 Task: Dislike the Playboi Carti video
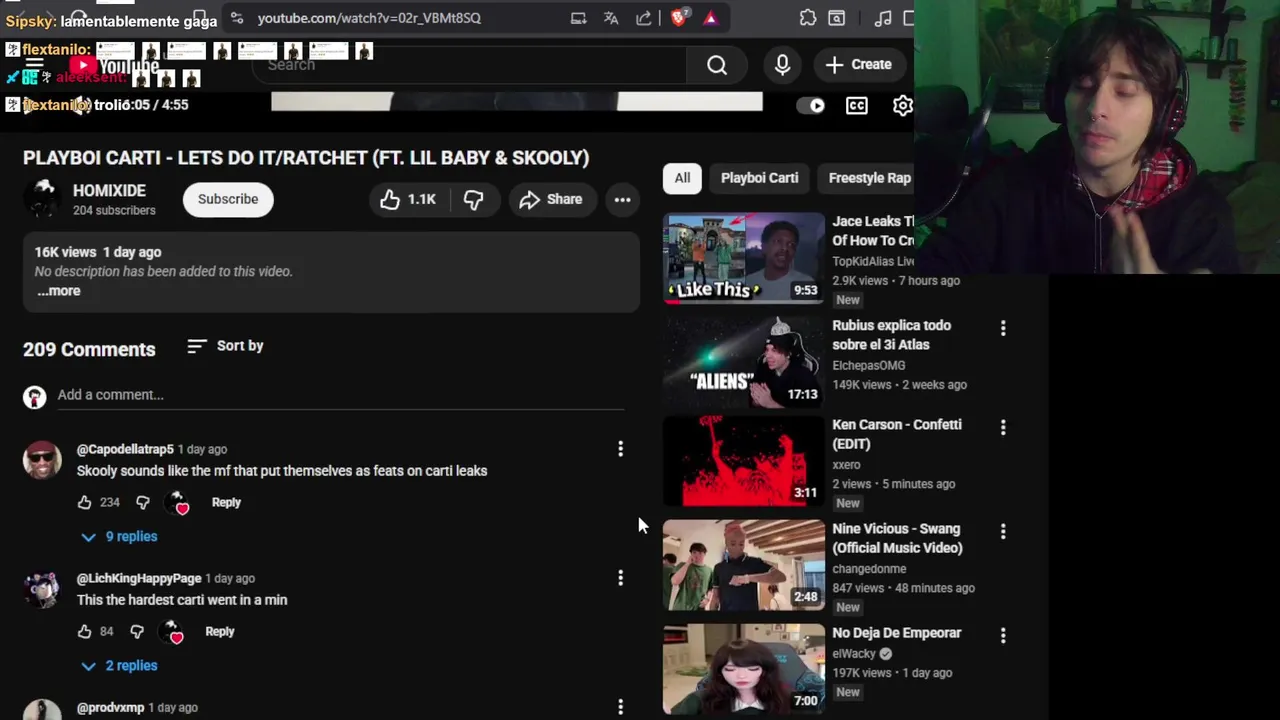point(473,199)
